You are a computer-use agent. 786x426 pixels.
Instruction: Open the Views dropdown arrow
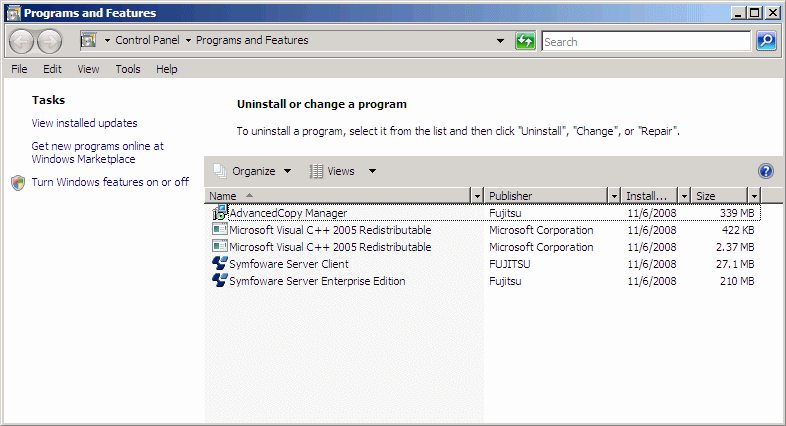[372, 171]
